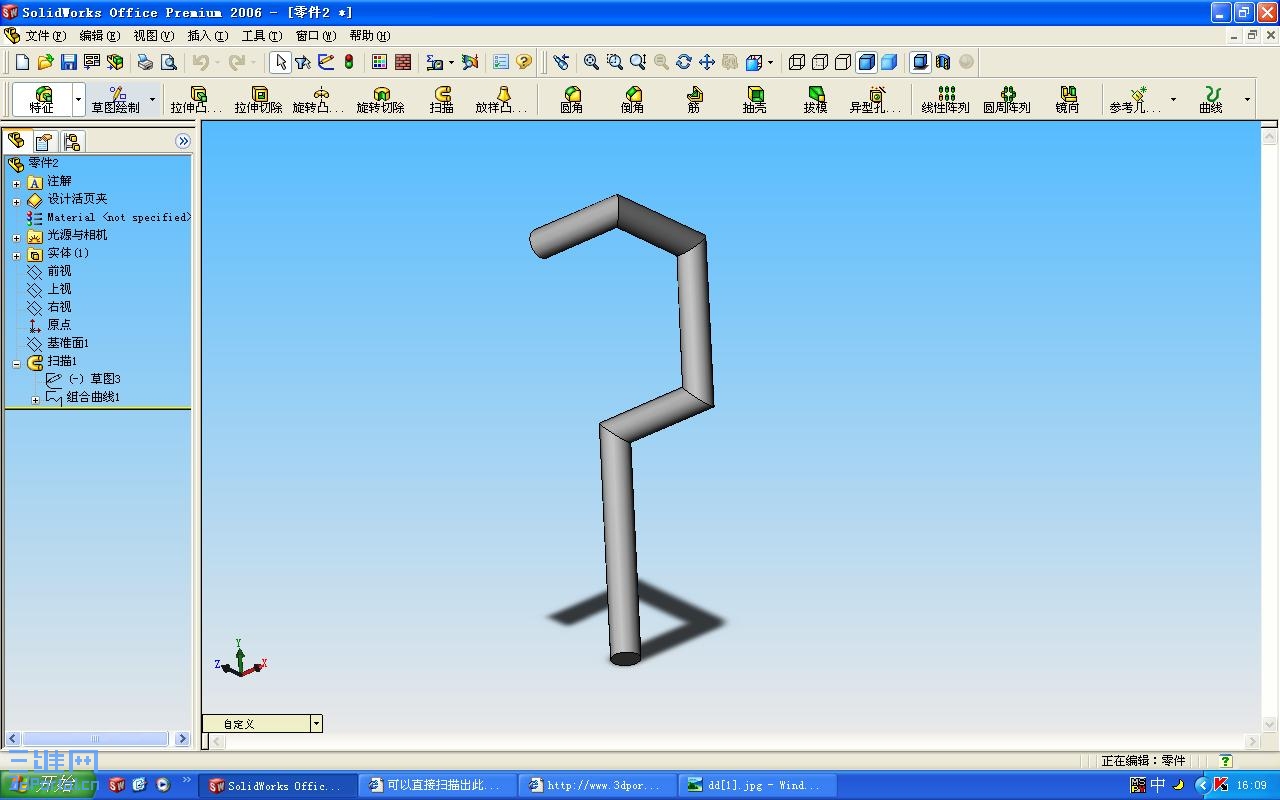Click the Rib (筋) tool
Image resolution: width=1280 pixels, height=800 pixels.
[694, 100]
